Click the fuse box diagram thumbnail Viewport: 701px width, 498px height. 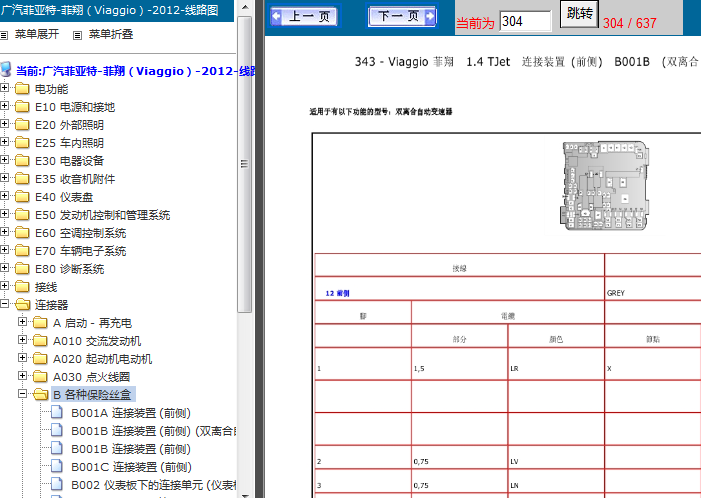(x=604, y=186)
